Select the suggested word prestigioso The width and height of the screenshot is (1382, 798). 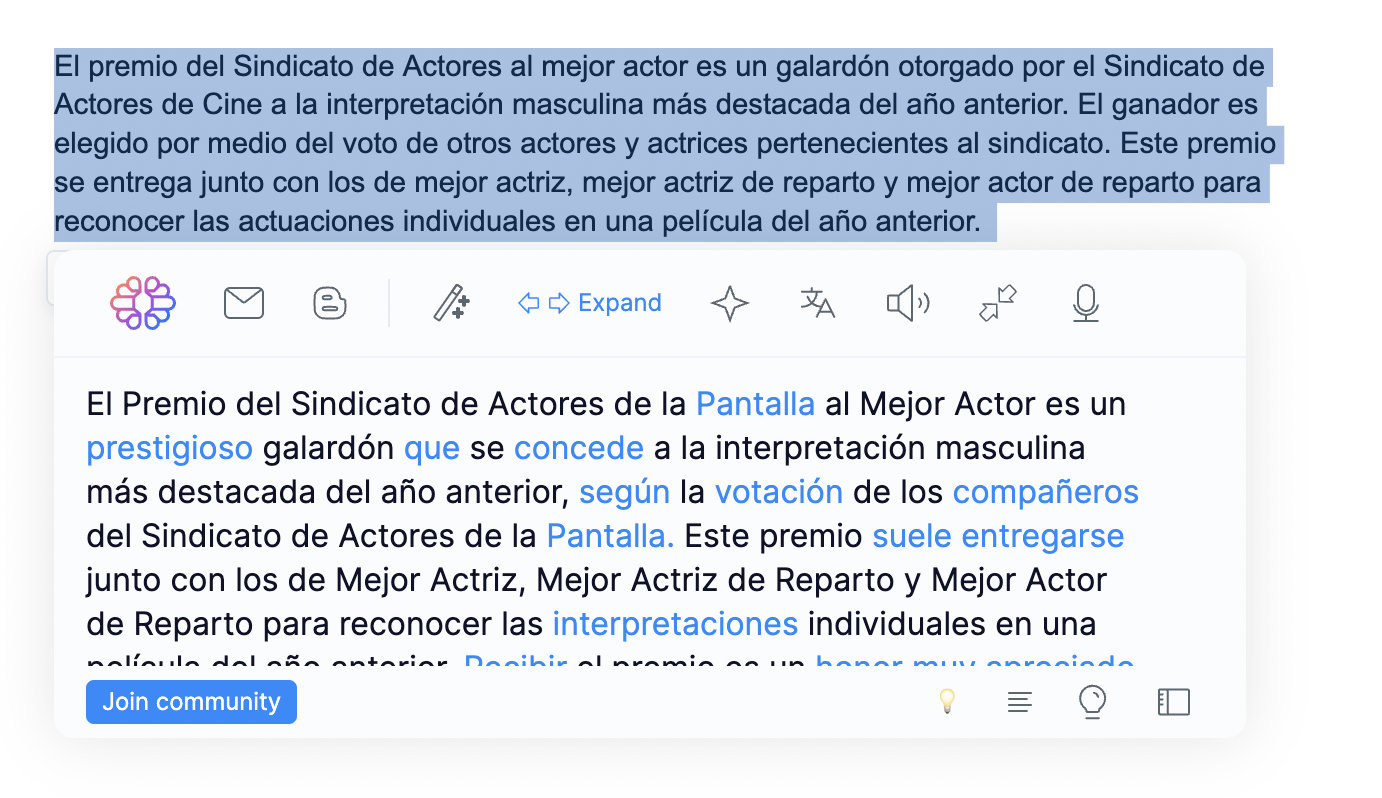[x=169, y=447]
